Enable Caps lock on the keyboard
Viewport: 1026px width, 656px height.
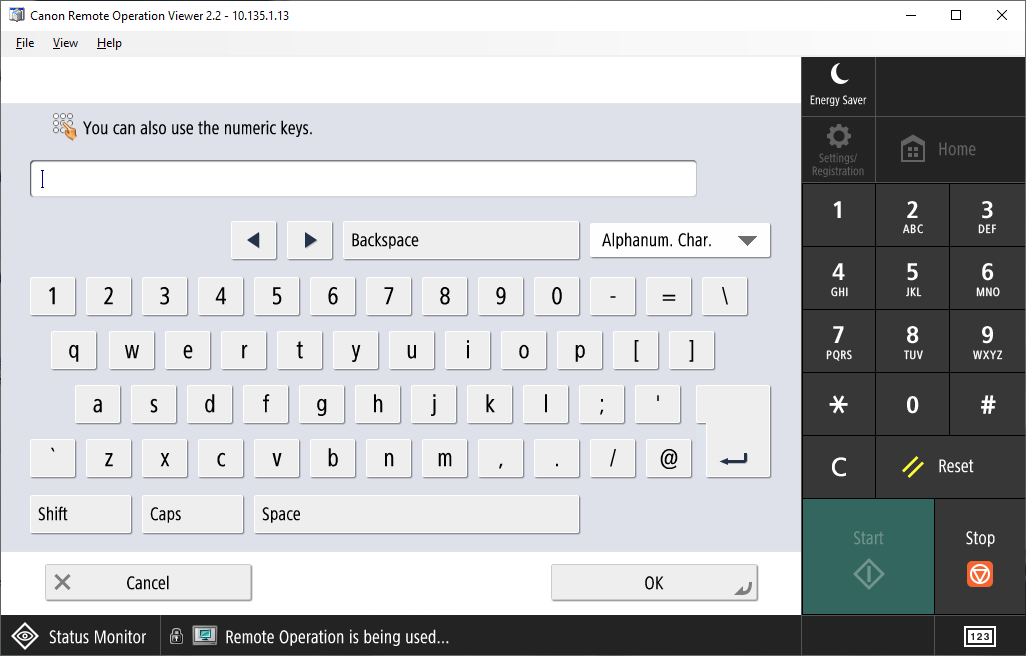click(191, 513)
